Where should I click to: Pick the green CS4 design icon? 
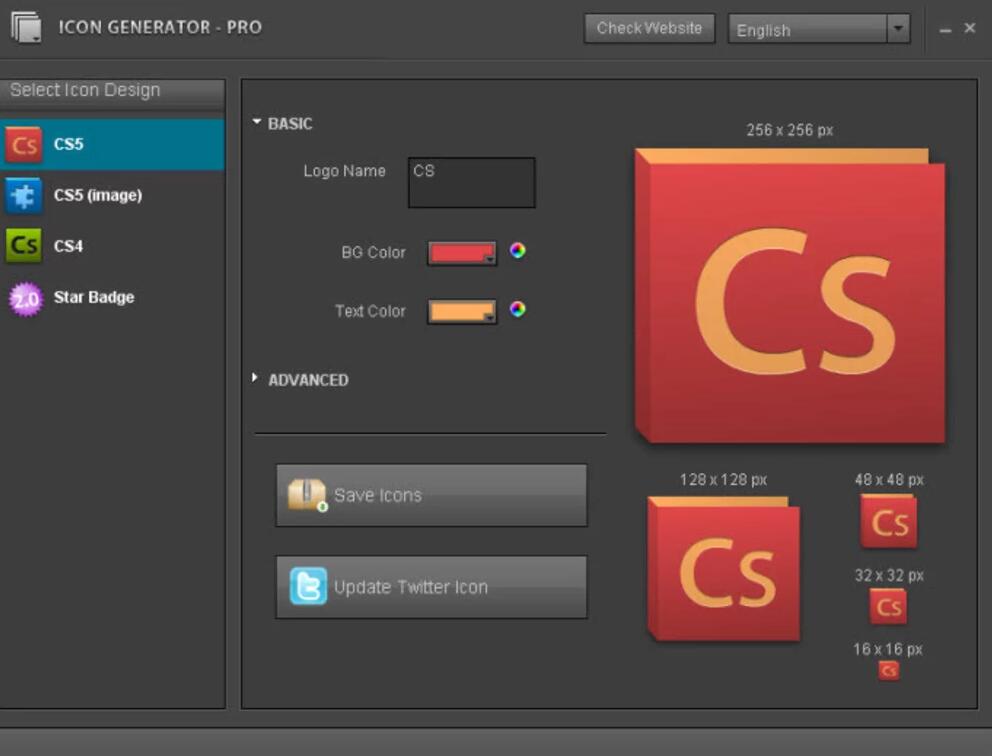(x=23, y=245)
